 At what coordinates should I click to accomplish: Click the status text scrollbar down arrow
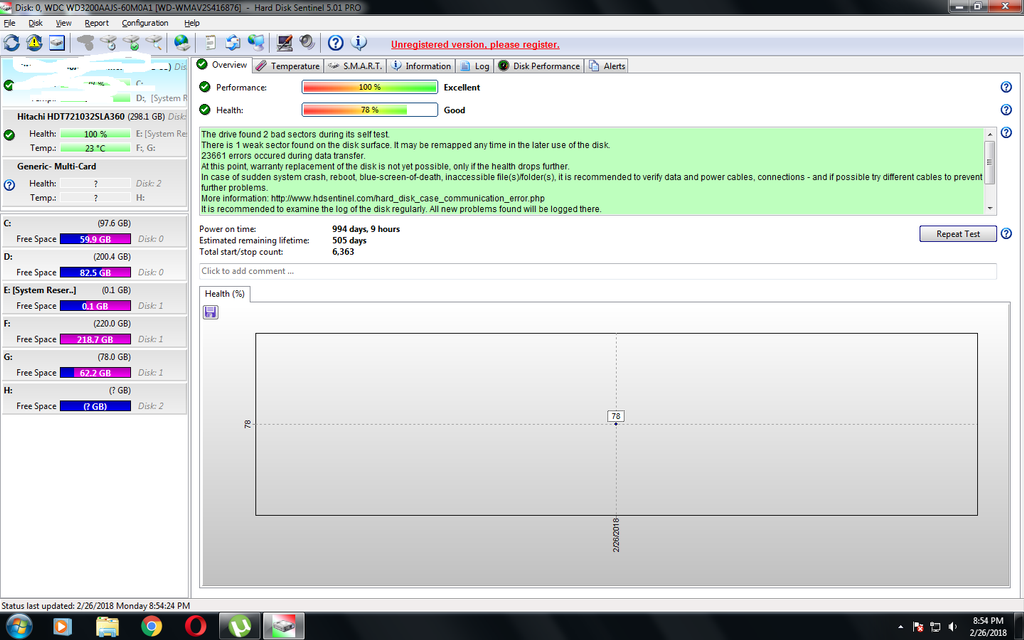tap(990, 208)
